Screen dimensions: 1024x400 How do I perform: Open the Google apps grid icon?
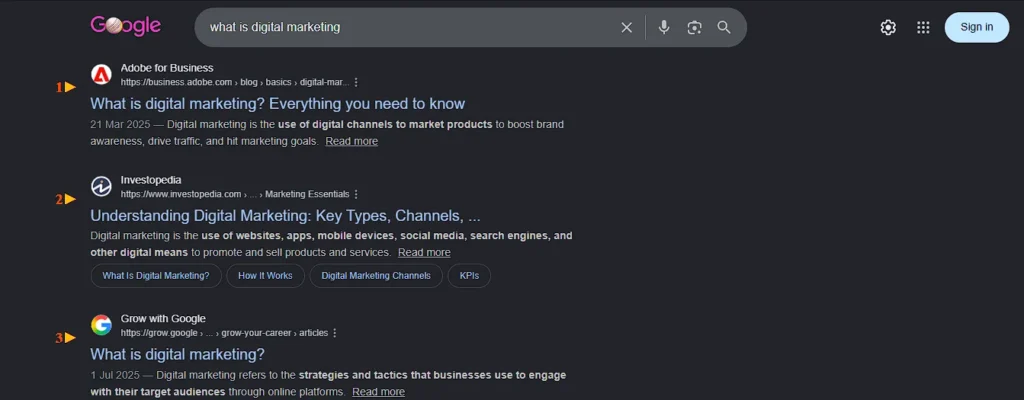point(923,27)
